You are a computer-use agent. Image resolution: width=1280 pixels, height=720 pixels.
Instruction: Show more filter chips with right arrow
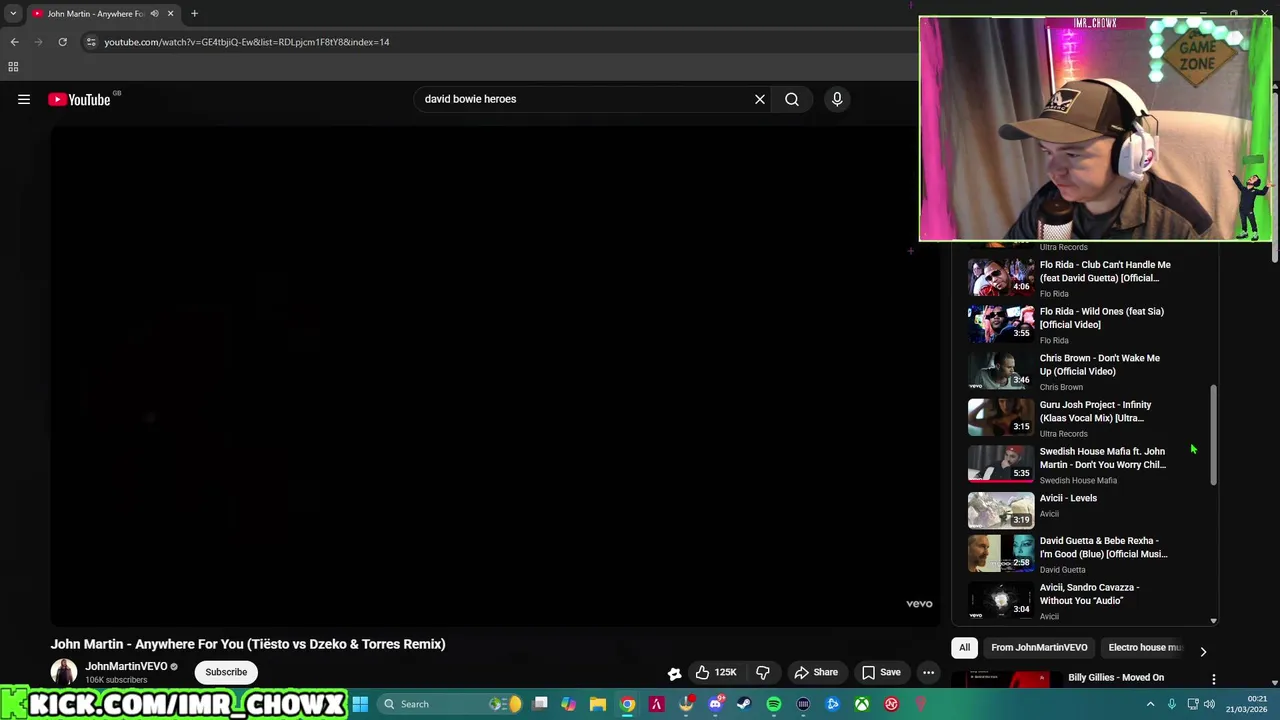pos(1203,651)
